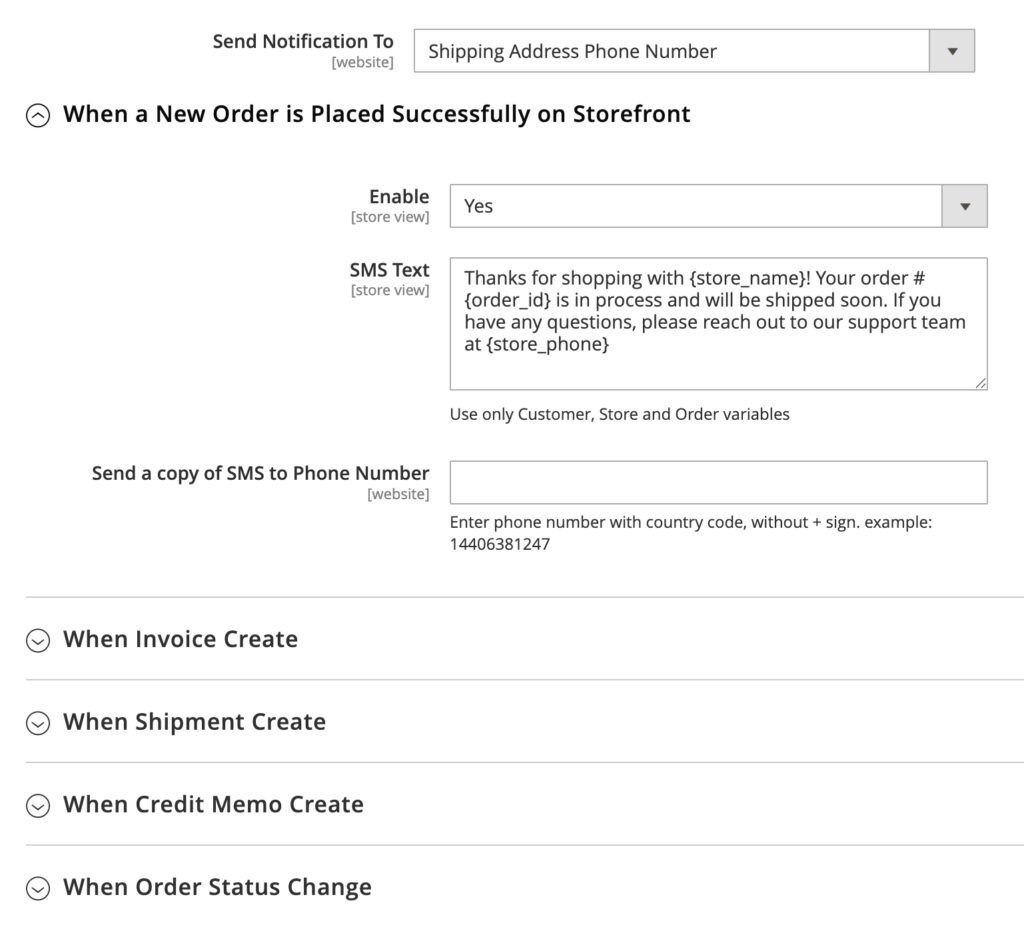Click the SMS Text textarea resize handle

tap(981, 382)
